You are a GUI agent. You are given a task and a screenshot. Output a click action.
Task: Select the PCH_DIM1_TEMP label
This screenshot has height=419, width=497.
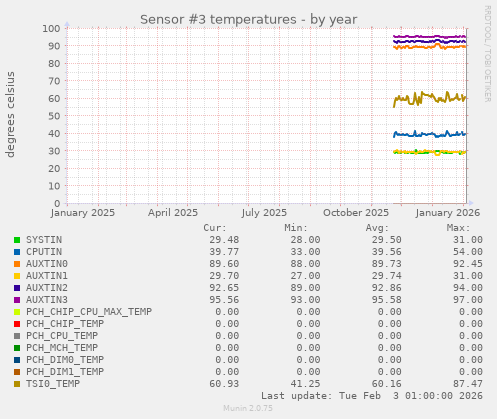[x=65, y=372]
